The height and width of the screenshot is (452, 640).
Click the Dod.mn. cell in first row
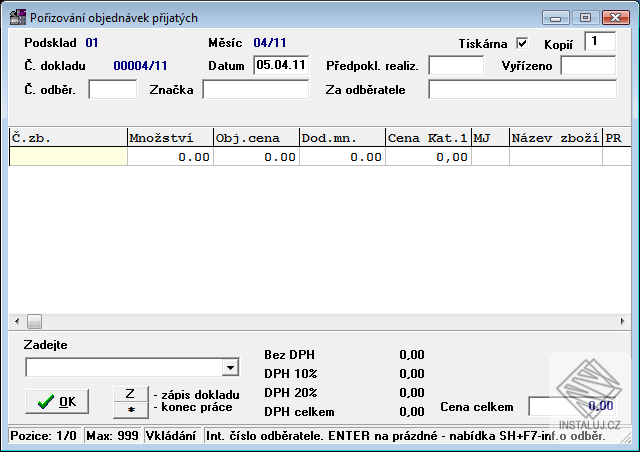click(x=342, y=157)
